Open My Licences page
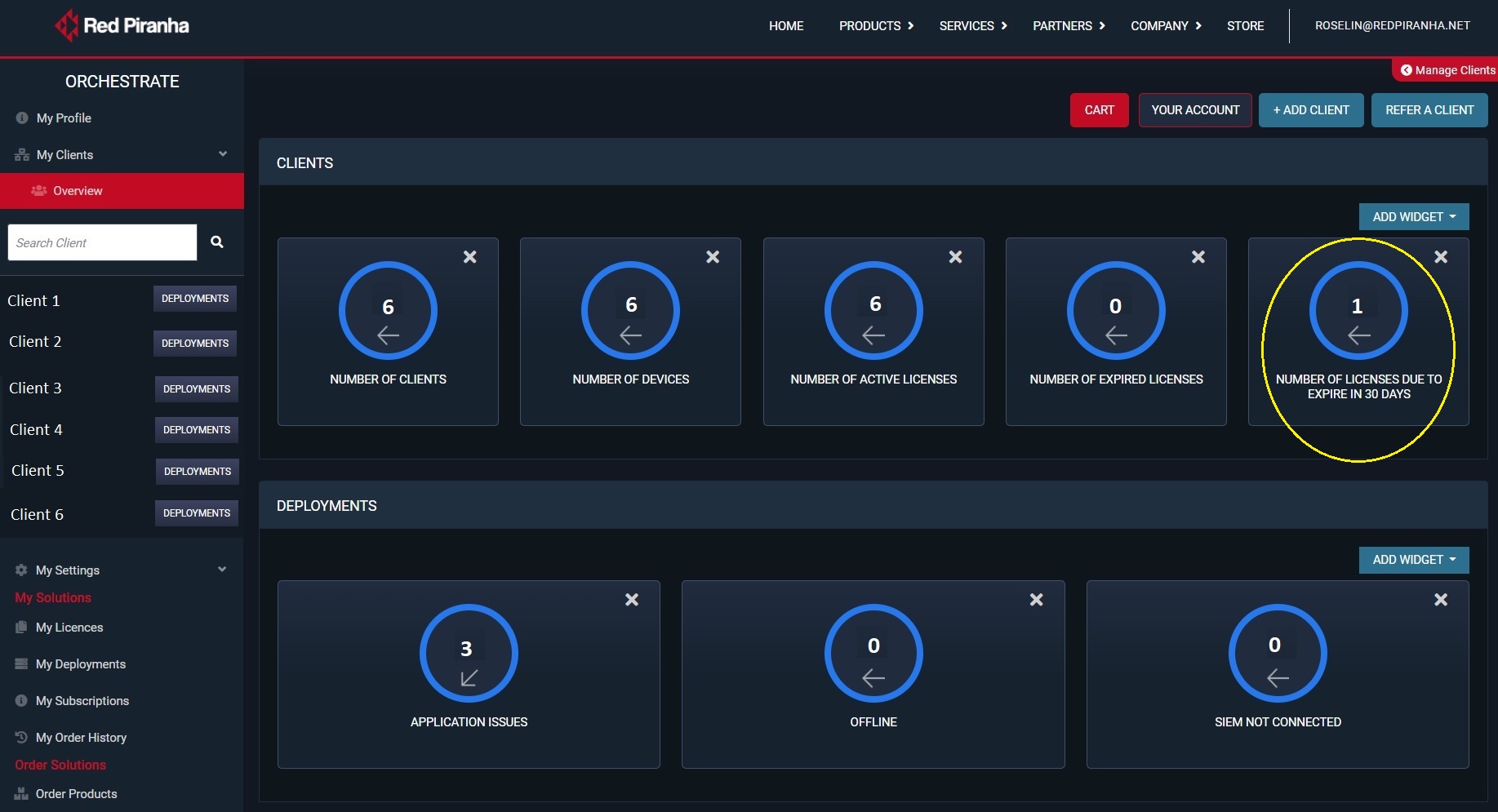 point(69,628)
